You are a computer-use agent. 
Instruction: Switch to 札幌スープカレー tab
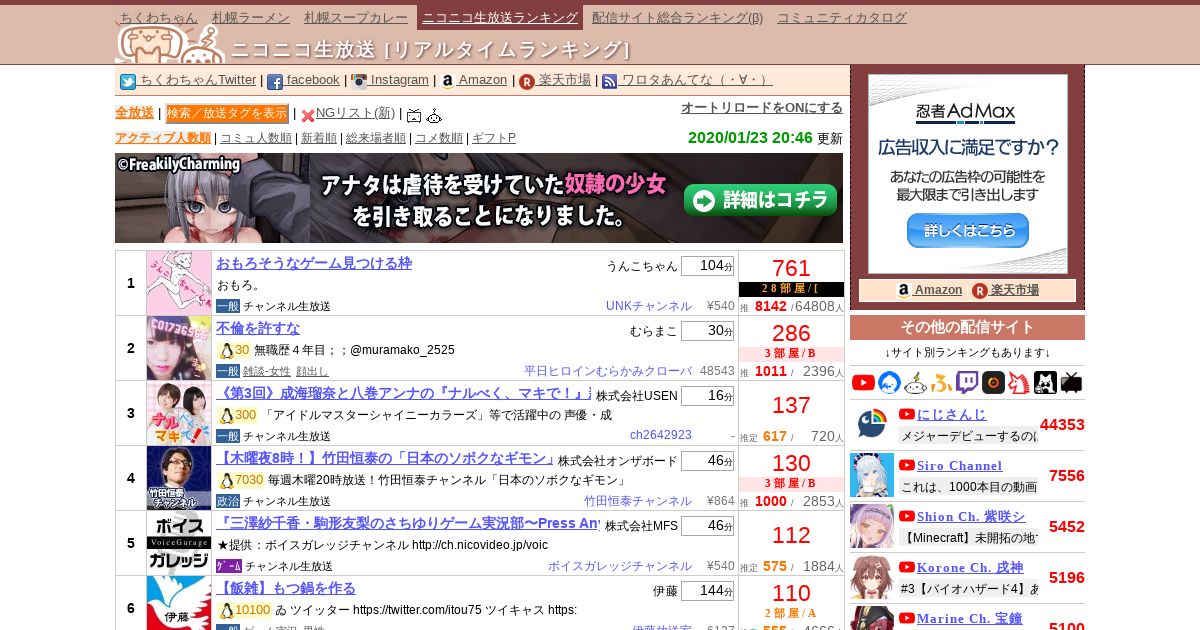coord(356,17)
